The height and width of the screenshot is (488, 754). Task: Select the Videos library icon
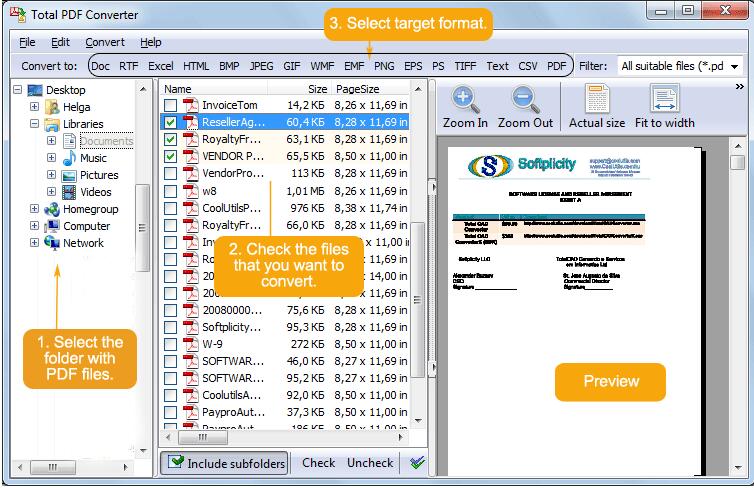69,192
